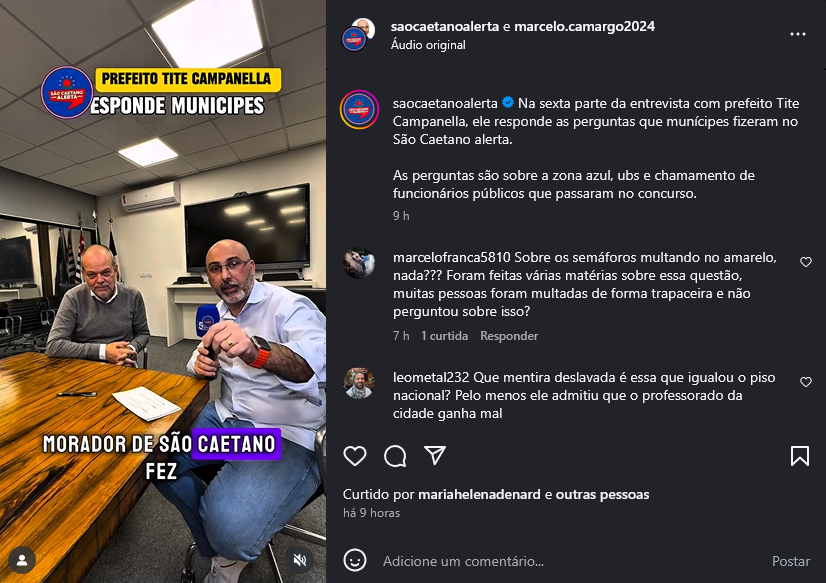Screen dimensions: 826x583
Task: Like leometal232's comment heart
Action: (x=805, y=382)
